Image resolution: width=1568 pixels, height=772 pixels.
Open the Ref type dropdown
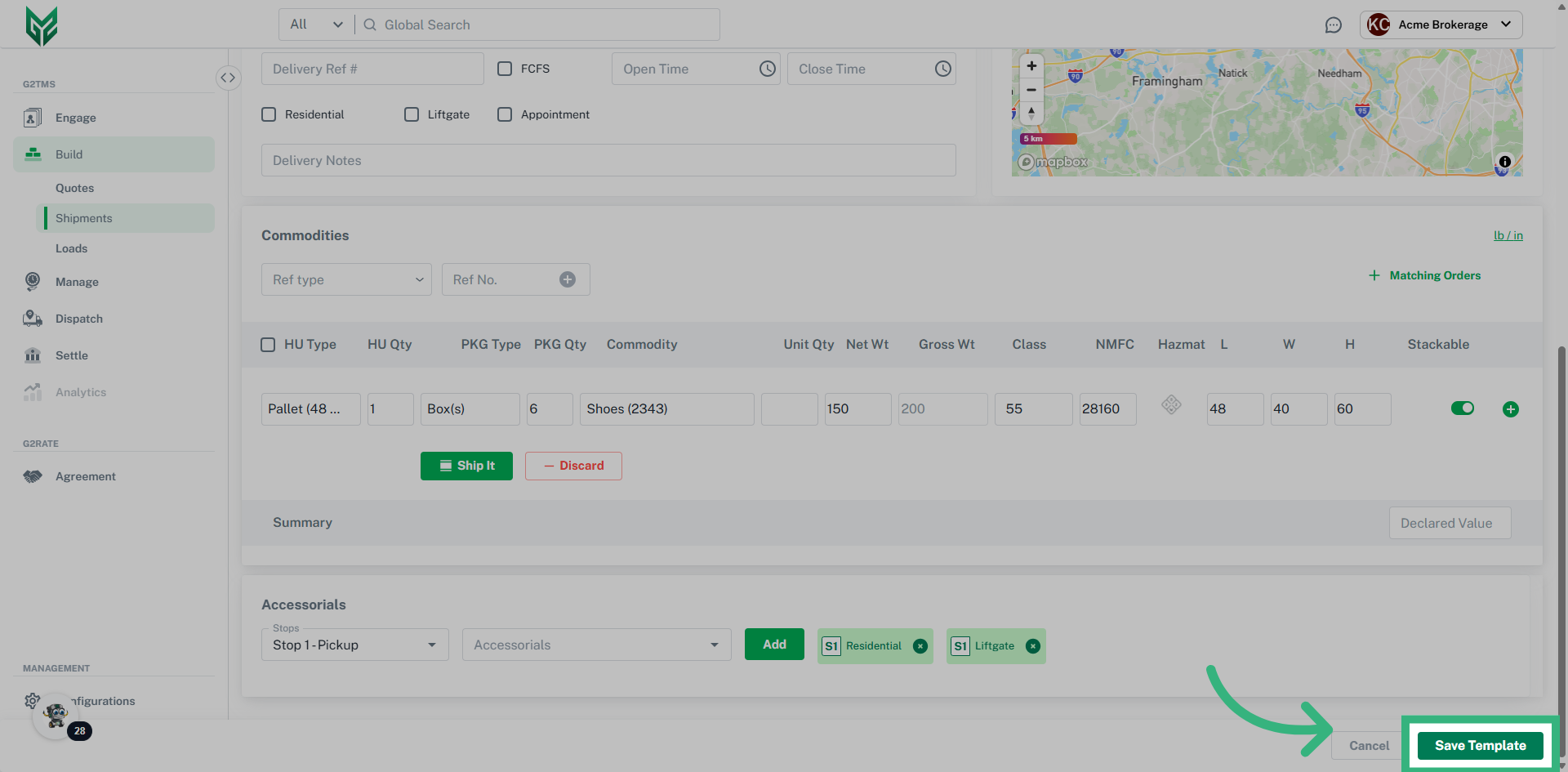[346, 279]
